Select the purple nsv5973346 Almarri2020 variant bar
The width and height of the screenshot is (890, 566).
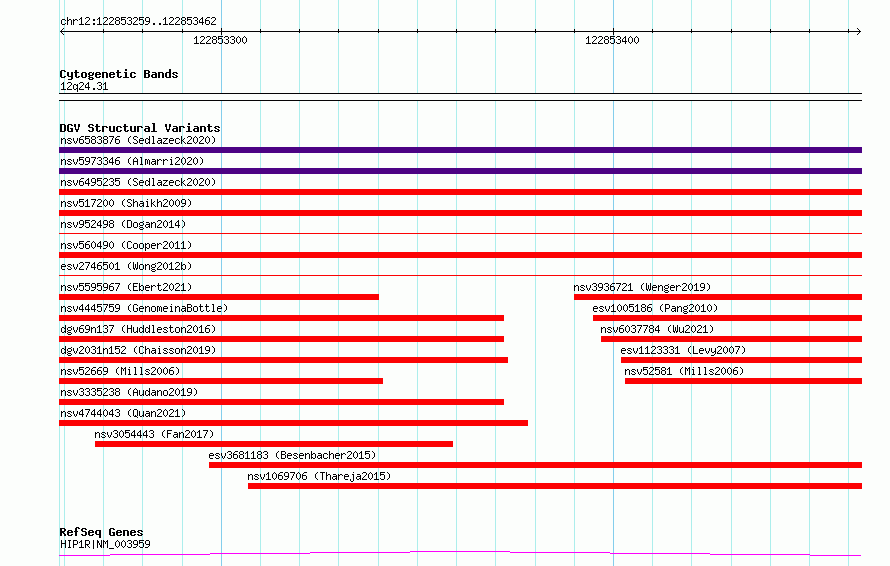tap(460, 171)
